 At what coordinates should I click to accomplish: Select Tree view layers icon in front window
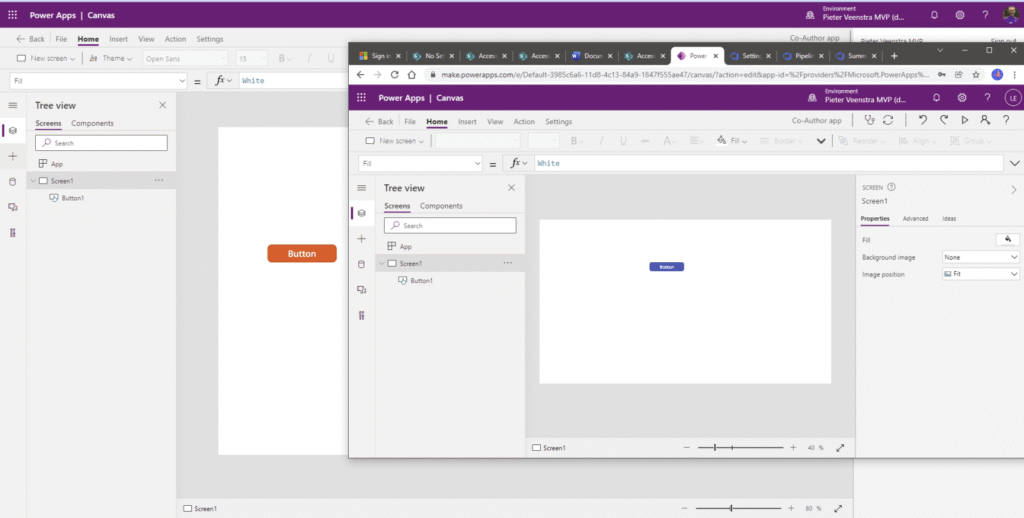coord(362,213)
